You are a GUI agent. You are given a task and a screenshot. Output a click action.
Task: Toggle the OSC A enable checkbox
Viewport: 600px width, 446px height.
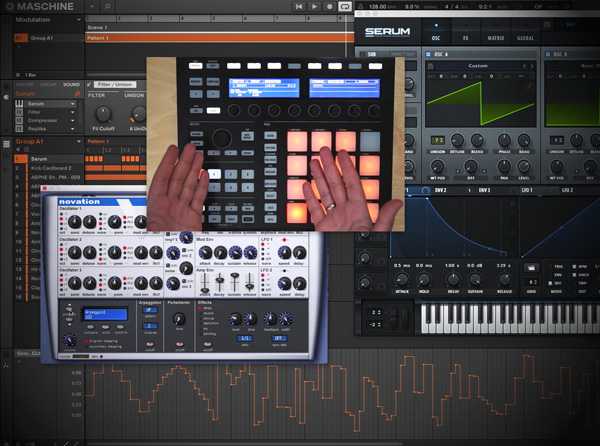[428, 54]
